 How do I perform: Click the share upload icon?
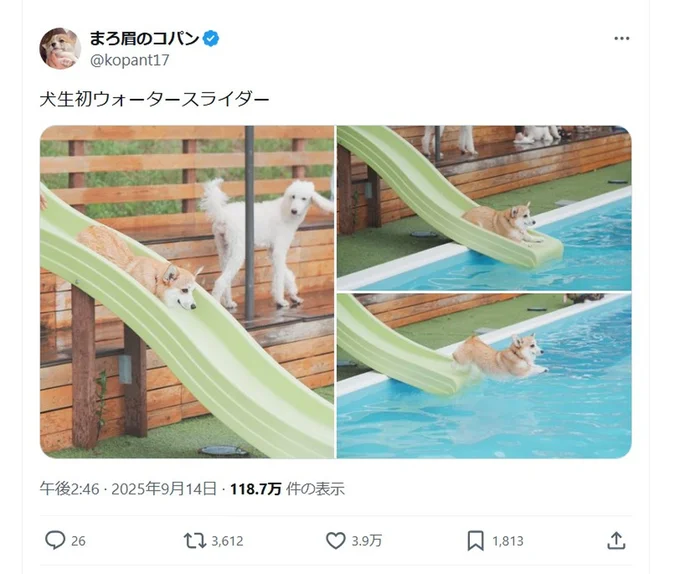pos(616,541)
